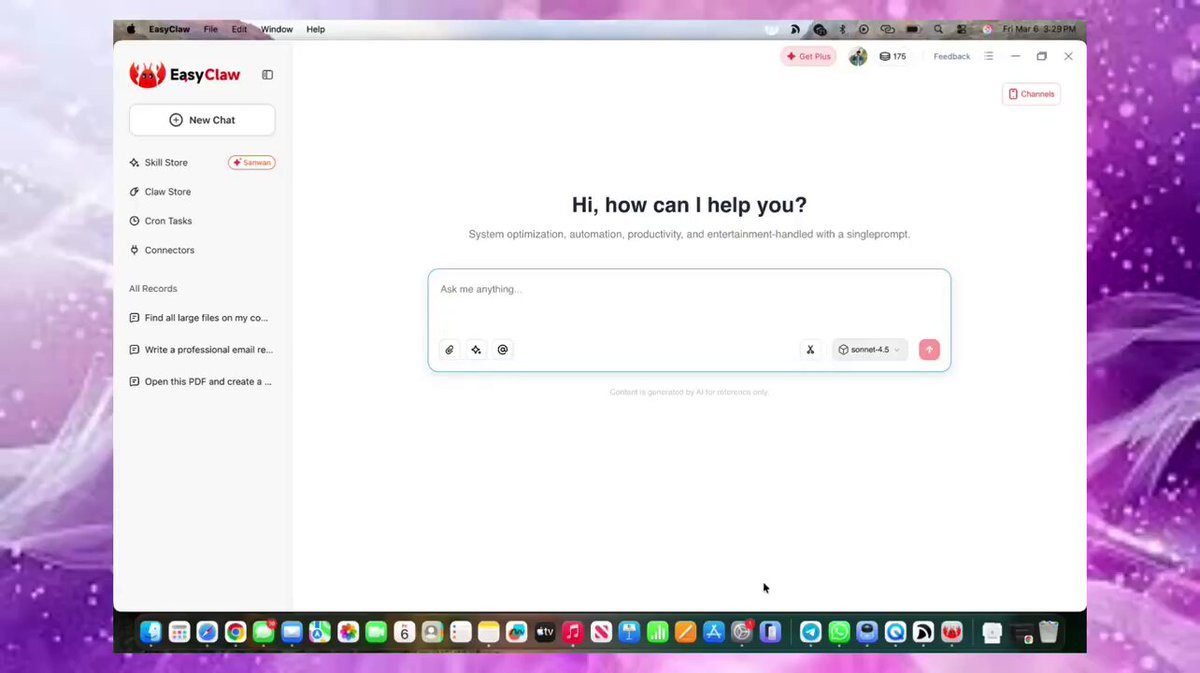Send the prompt with the arrow button
The image size is (1200, 673).
coord(929,350)
